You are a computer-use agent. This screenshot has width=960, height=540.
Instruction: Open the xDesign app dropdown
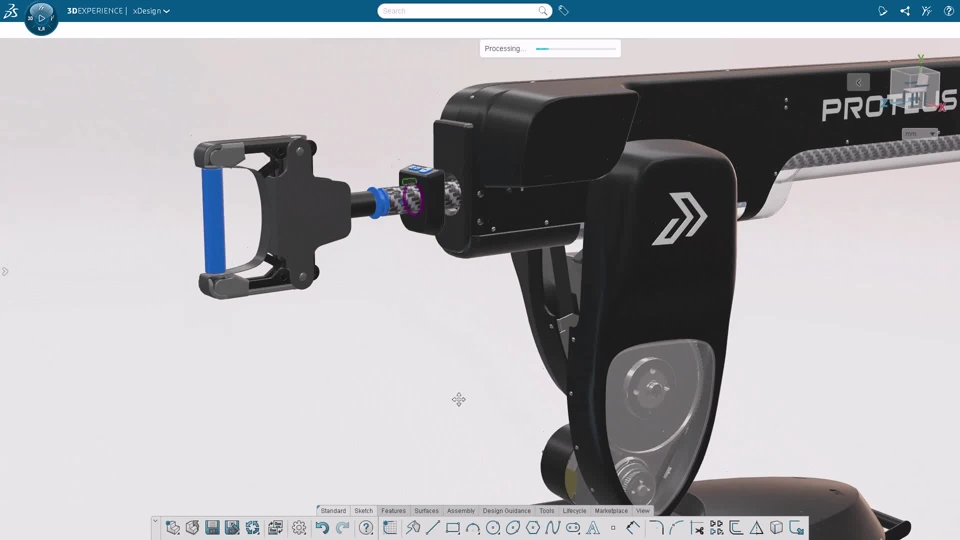coord(151,11)
